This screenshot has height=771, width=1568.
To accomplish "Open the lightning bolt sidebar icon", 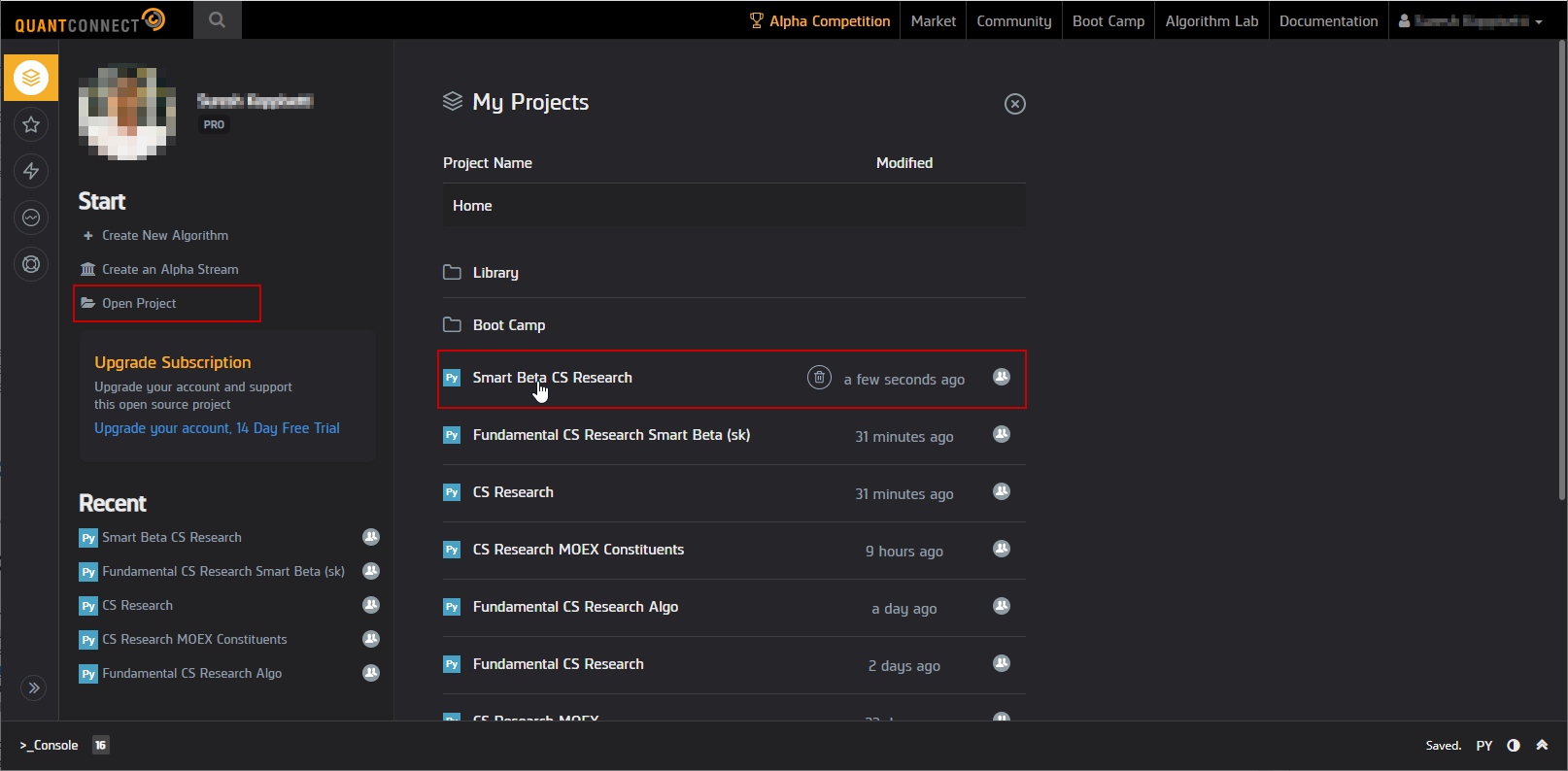I will pos(31,171).
